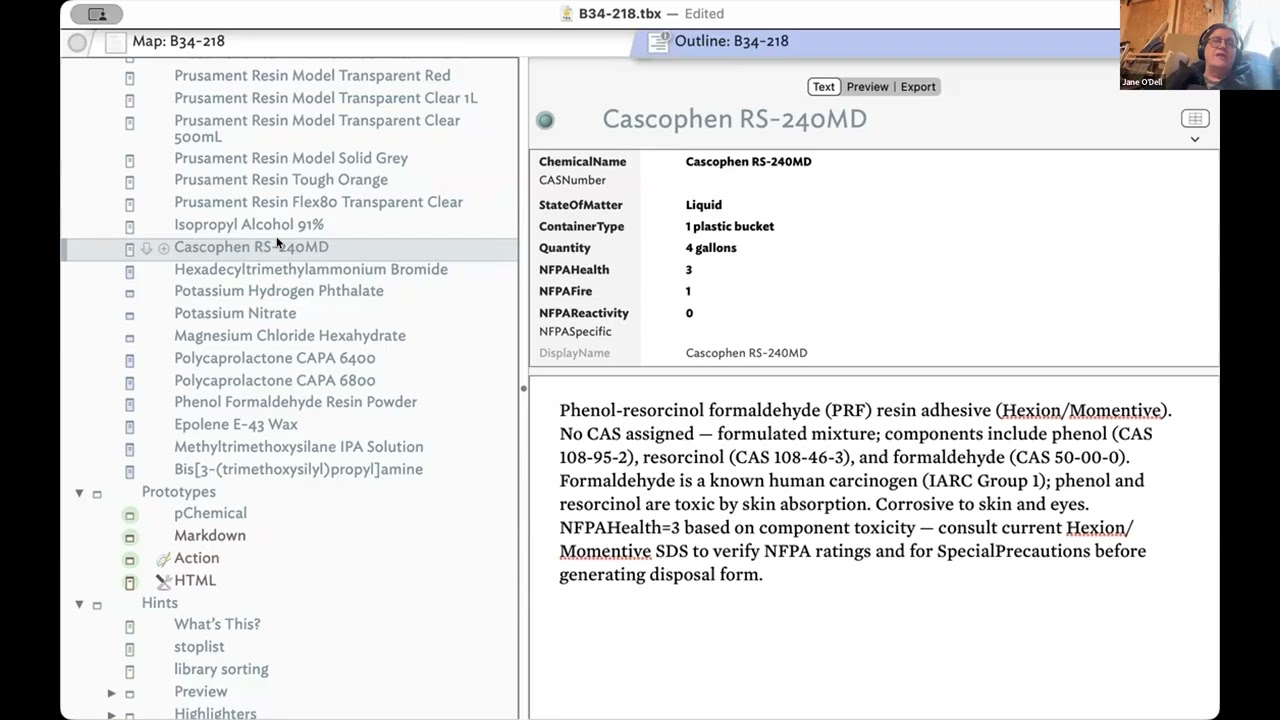Viewport: 1280px width, 720px height.
Task: Click note icon beside stoplist
Action: [x=129, y=648]
